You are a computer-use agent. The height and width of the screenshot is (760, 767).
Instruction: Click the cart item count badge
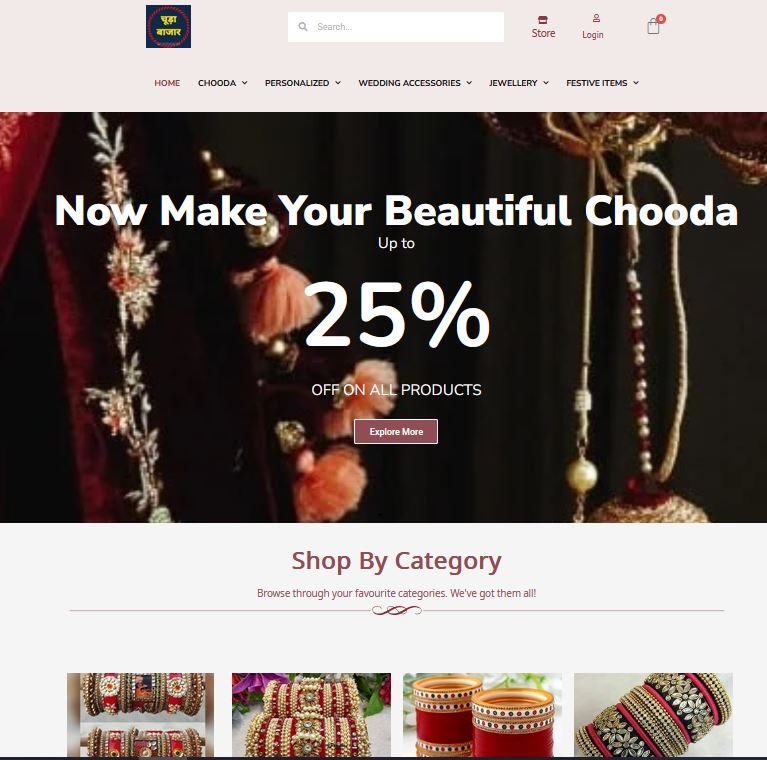coord(661,19)
